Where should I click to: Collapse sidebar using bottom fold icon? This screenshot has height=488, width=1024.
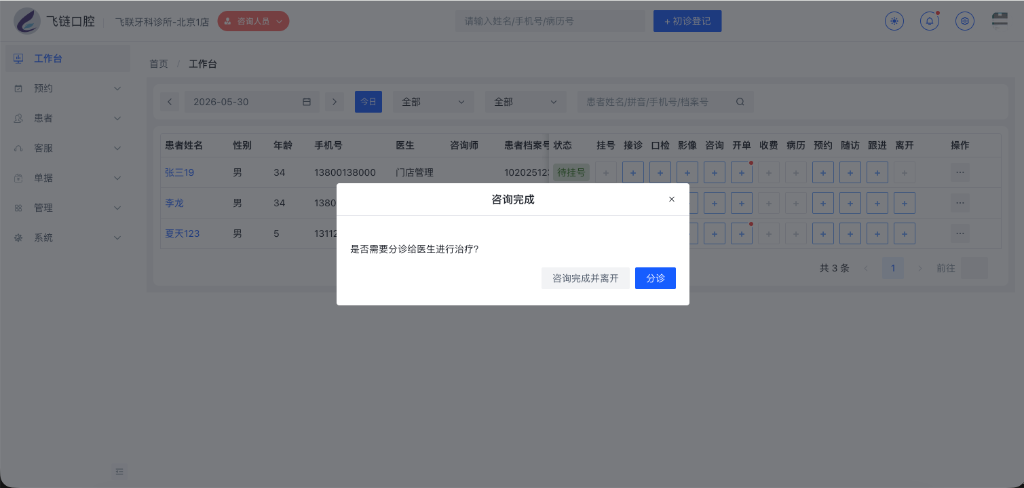[x=120, y=470]
